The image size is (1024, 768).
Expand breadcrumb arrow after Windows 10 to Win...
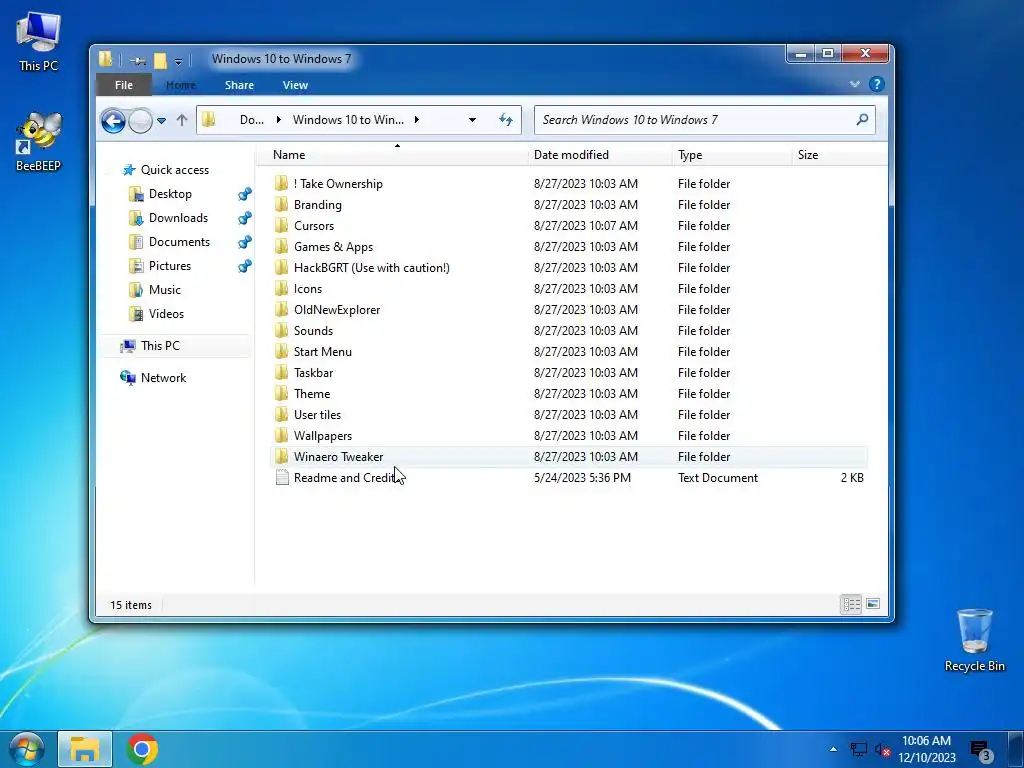click(x=417, y=120)
